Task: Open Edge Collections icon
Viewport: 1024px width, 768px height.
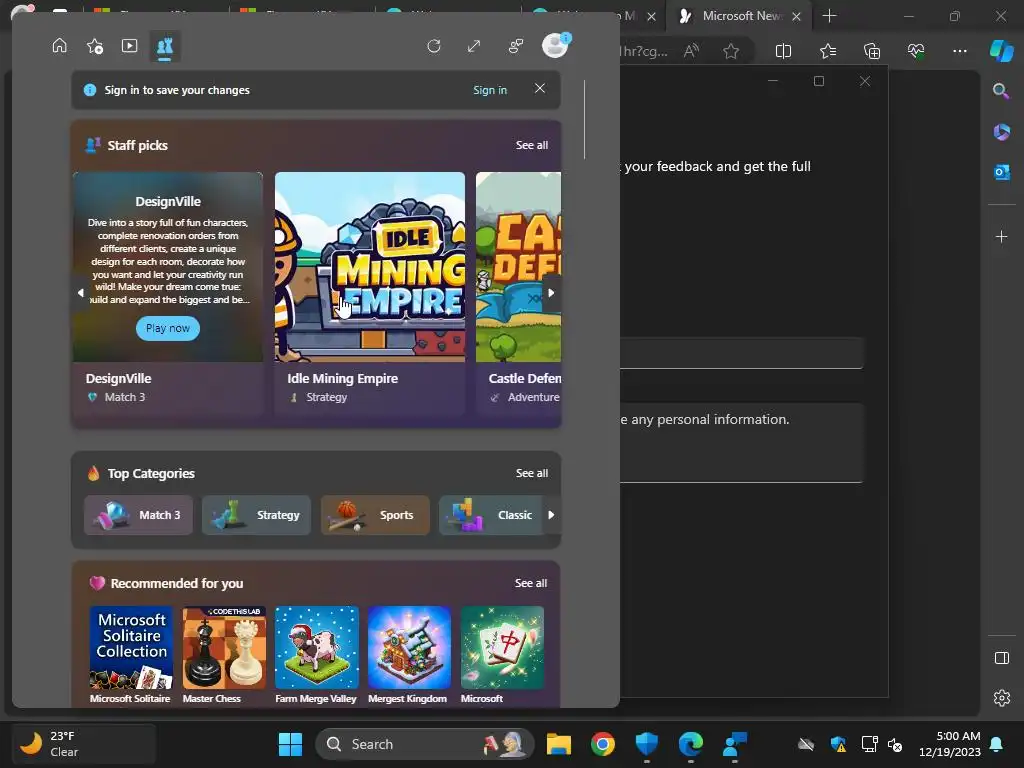Action: pos(872,51)
